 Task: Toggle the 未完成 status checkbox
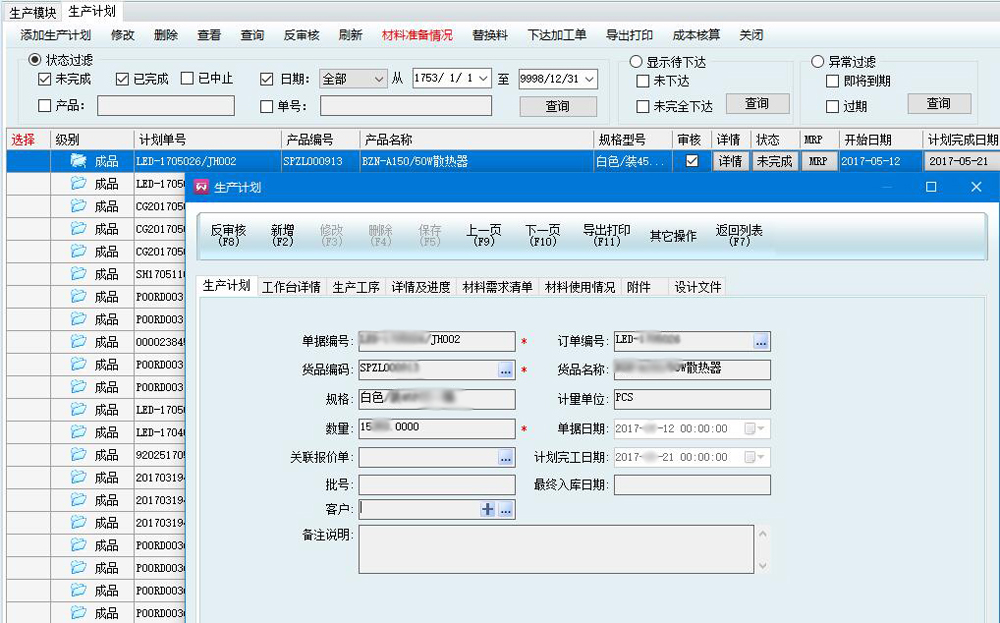point(45,79)
